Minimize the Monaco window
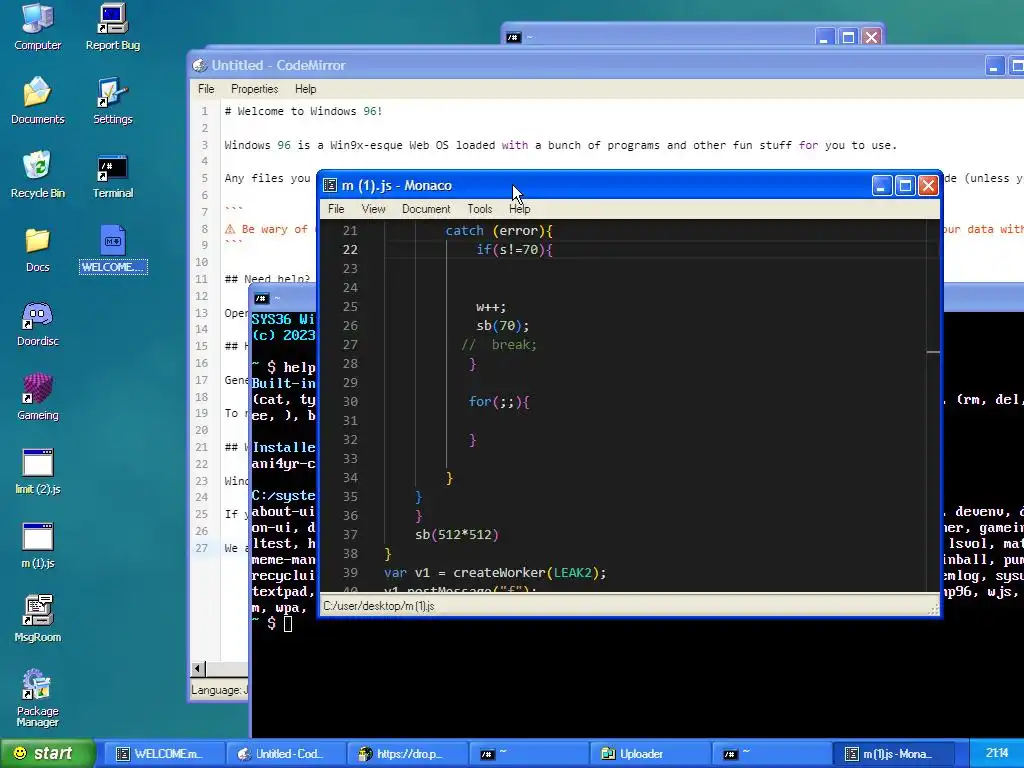This screenshot has width=1024, height=768. click(x=882, y=186)
